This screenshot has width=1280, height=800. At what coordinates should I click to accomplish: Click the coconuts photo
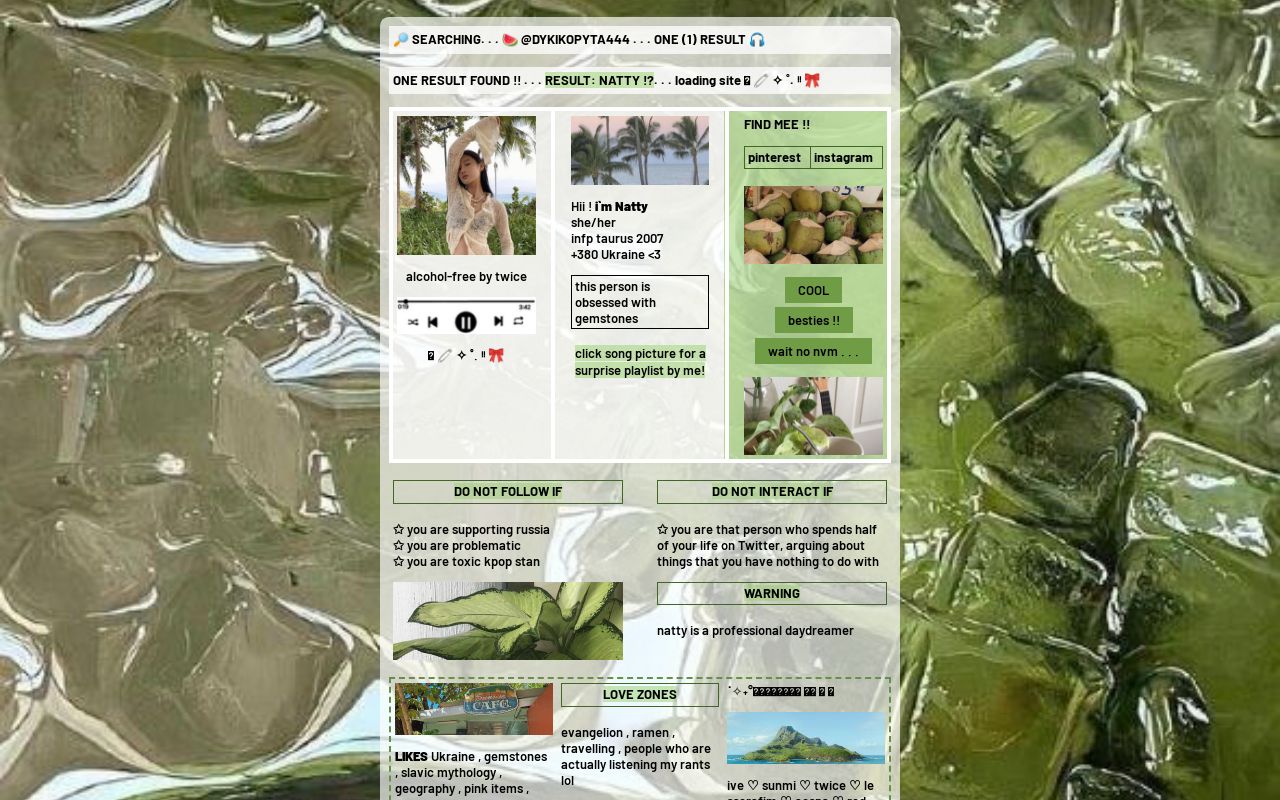click(x=813, y=225)
